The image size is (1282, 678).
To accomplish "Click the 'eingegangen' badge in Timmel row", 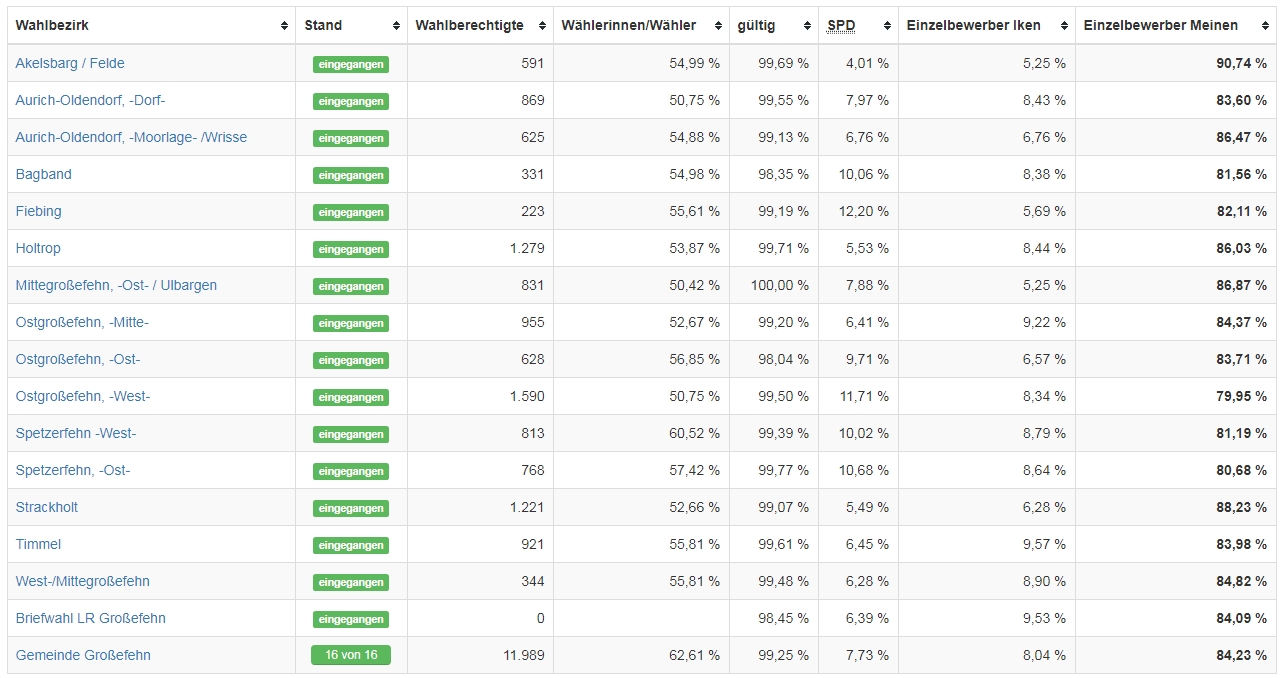I will 350,545.
